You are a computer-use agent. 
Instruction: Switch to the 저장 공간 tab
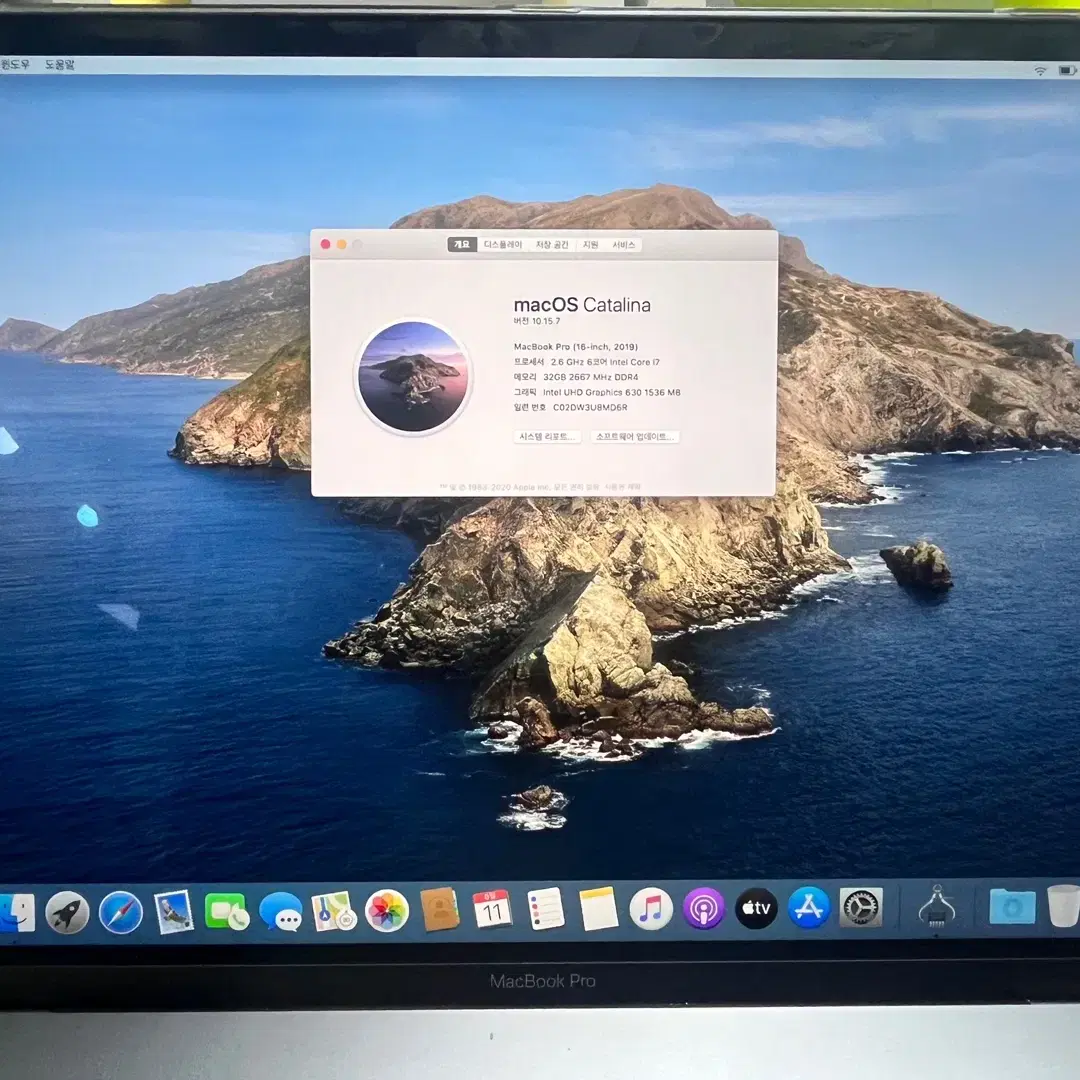pyautogui.click(x=552, y=245)
